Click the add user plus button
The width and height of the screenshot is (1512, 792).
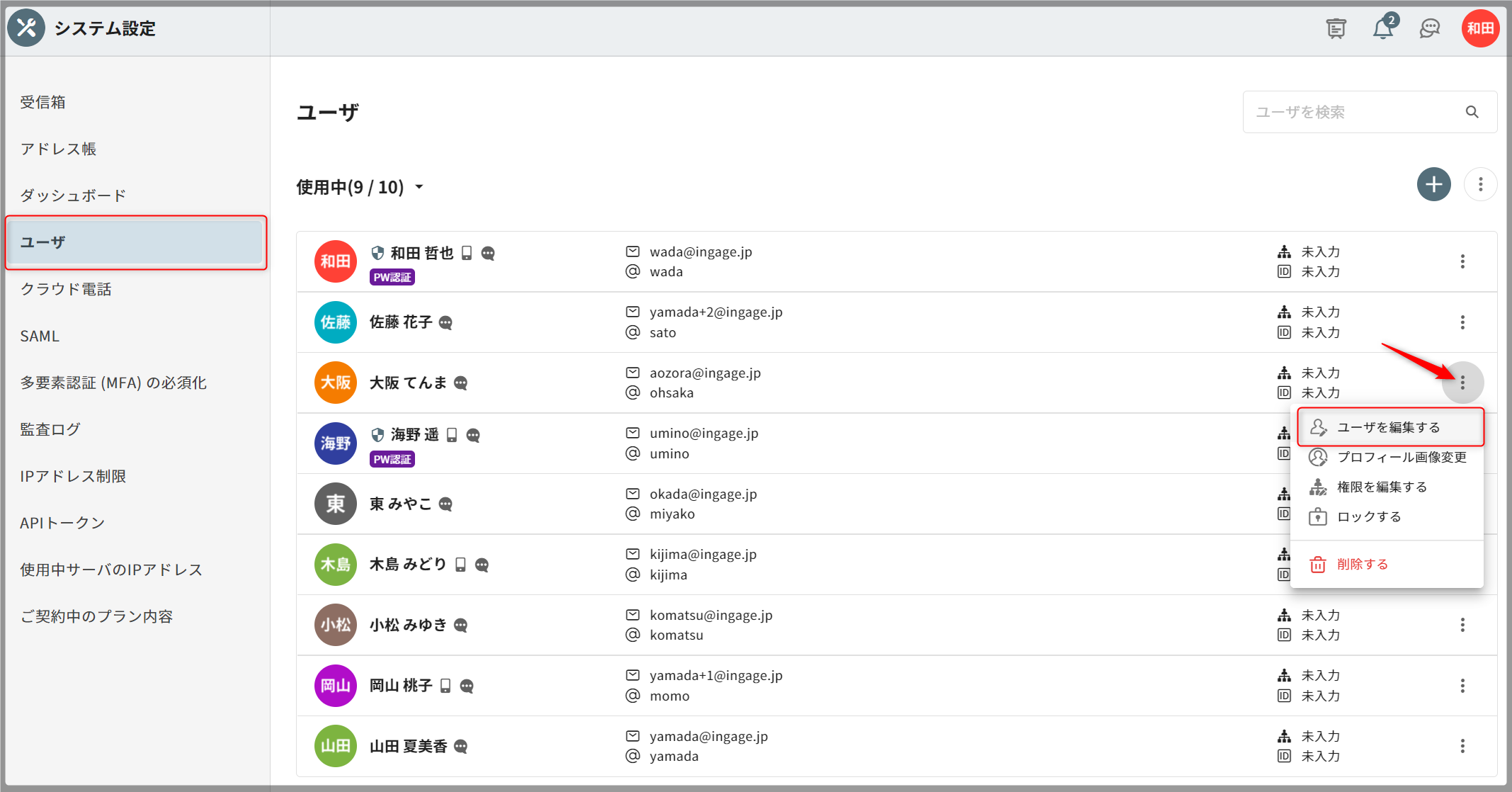(1433, 185)
